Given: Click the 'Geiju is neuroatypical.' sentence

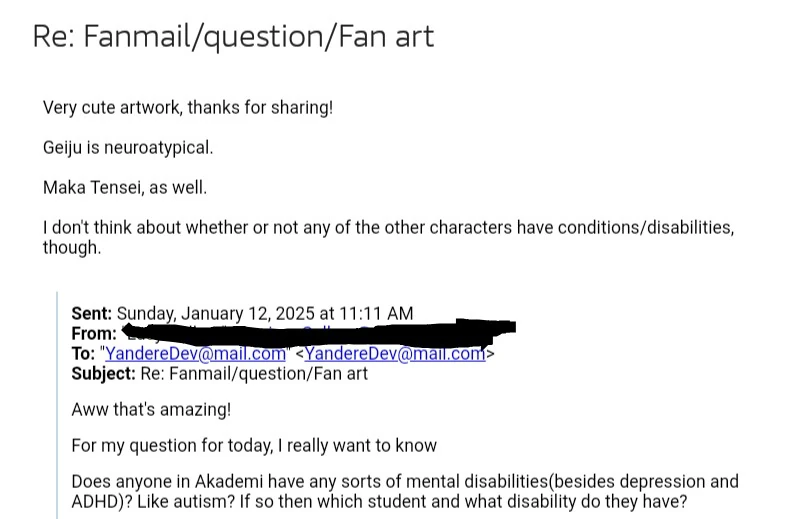Looking at the screenshot, I should coord(127,147).
